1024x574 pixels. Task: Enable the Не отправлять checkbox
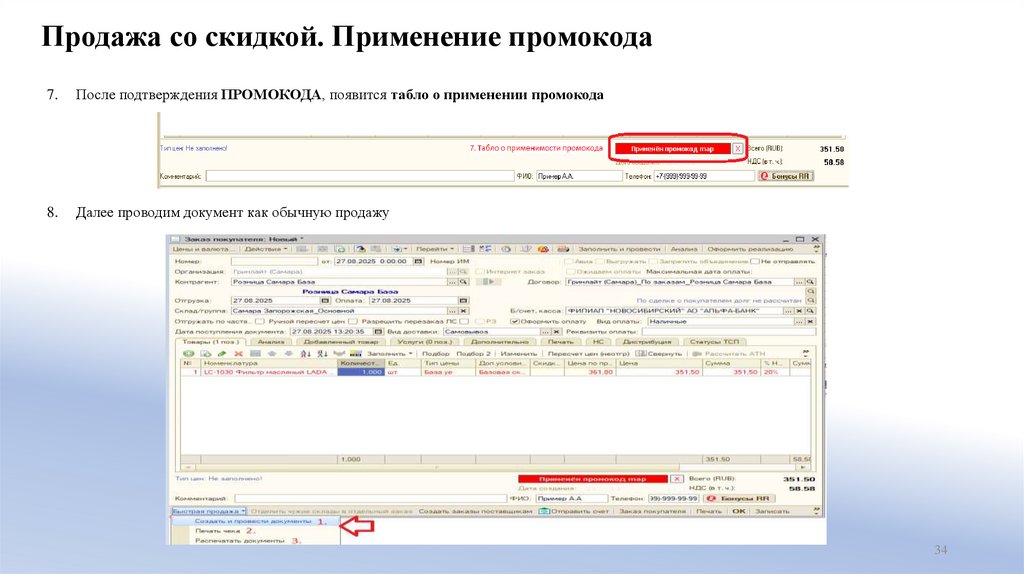pyautogui.click(x=757, y=261)
